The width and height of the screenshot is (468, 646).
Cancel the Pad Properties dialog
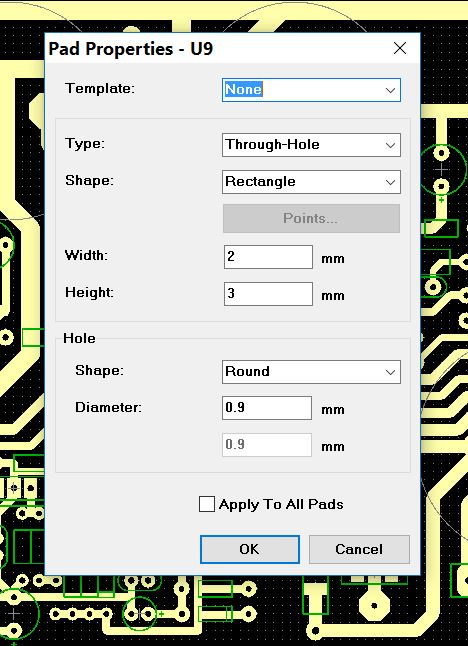coord(359,549)
